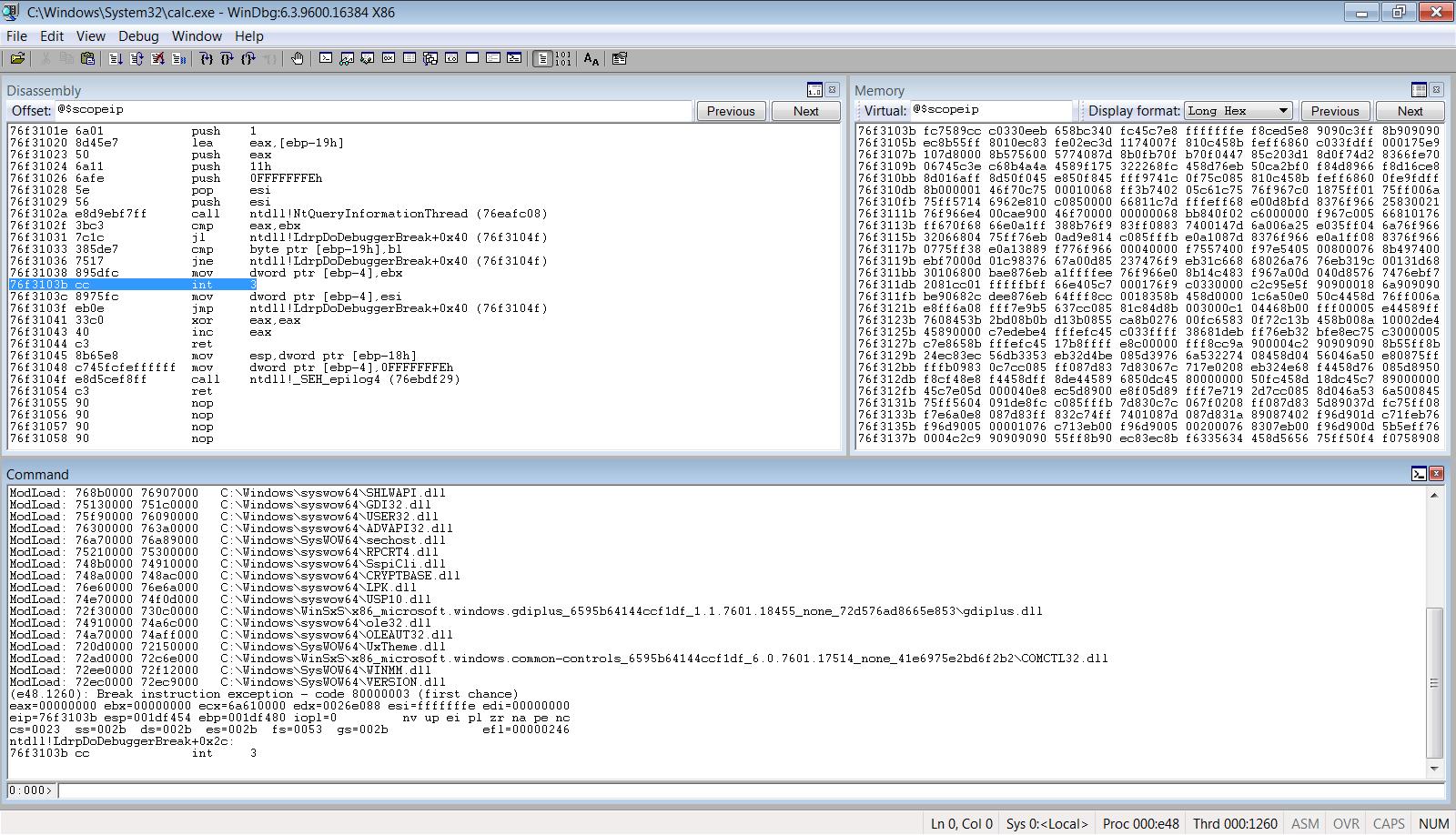The image size is (1456, 835).
Task: Click Previous button in Memory pane
Action: [1335, 111]
